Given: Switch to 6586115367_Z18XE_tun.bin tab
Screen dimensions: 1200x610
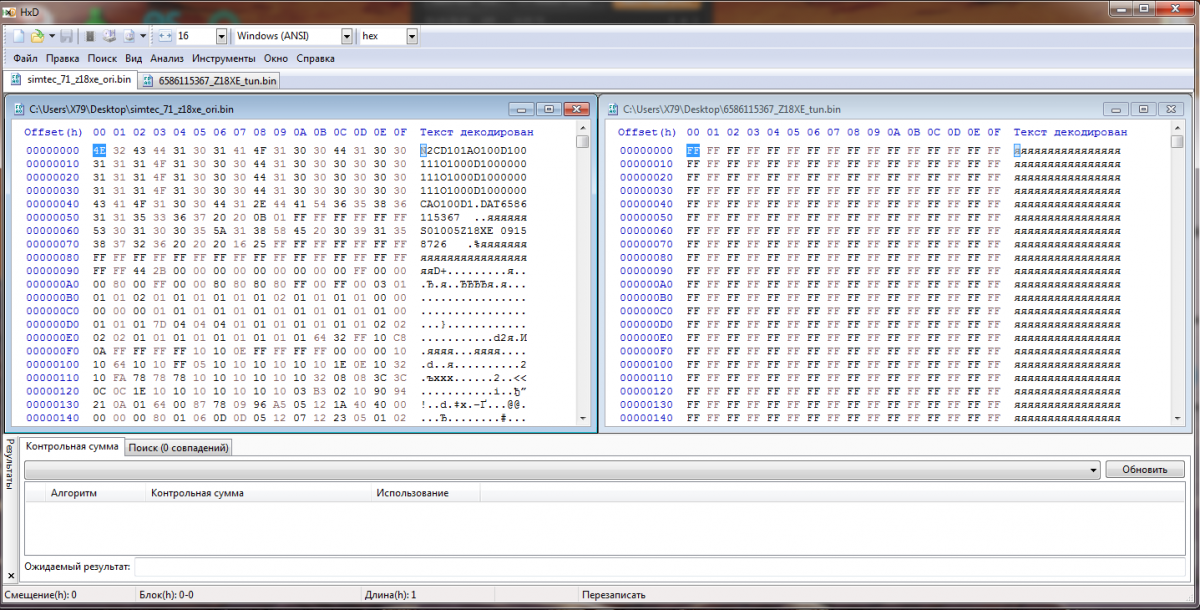Looking at the screenshot, I should [210, 80].
